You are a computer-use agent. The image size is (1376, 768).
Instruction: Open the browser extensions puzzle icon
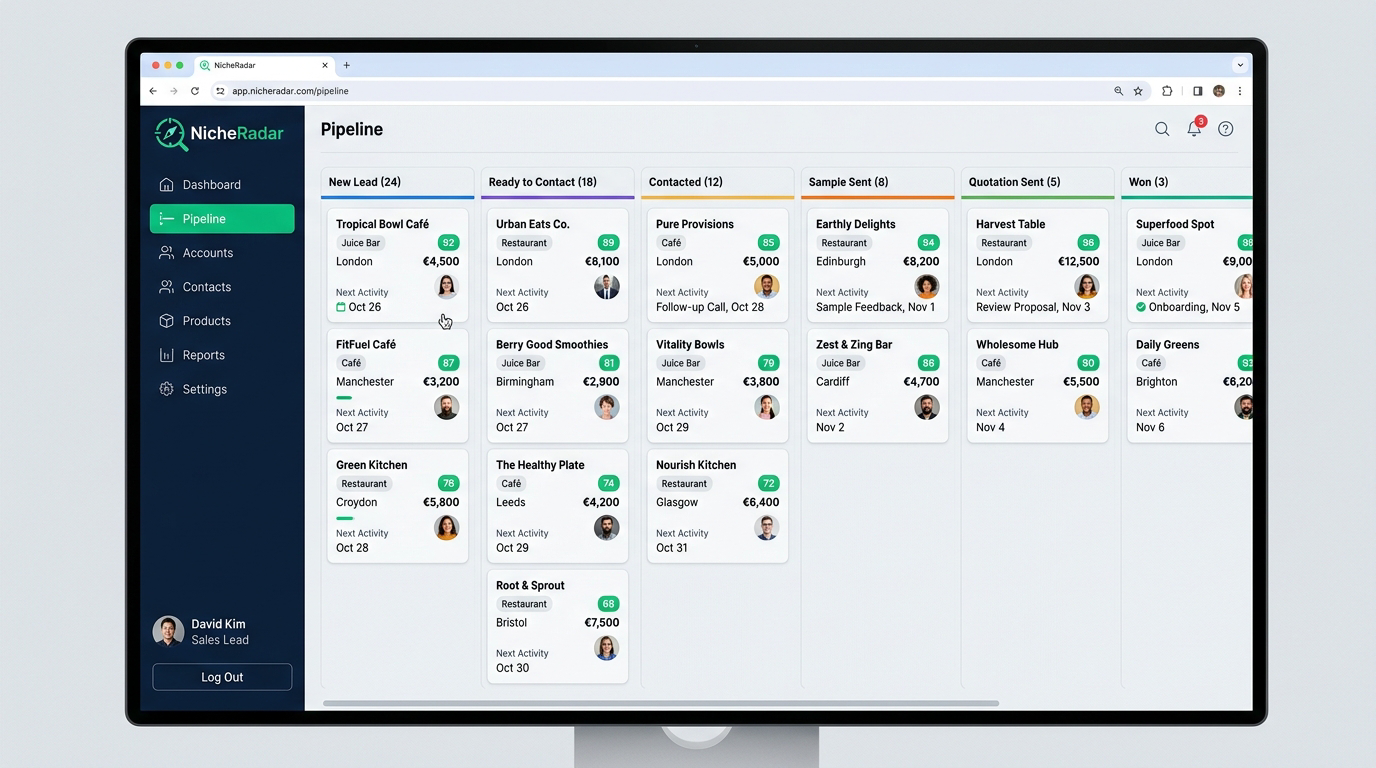[x=1167, y=91]
